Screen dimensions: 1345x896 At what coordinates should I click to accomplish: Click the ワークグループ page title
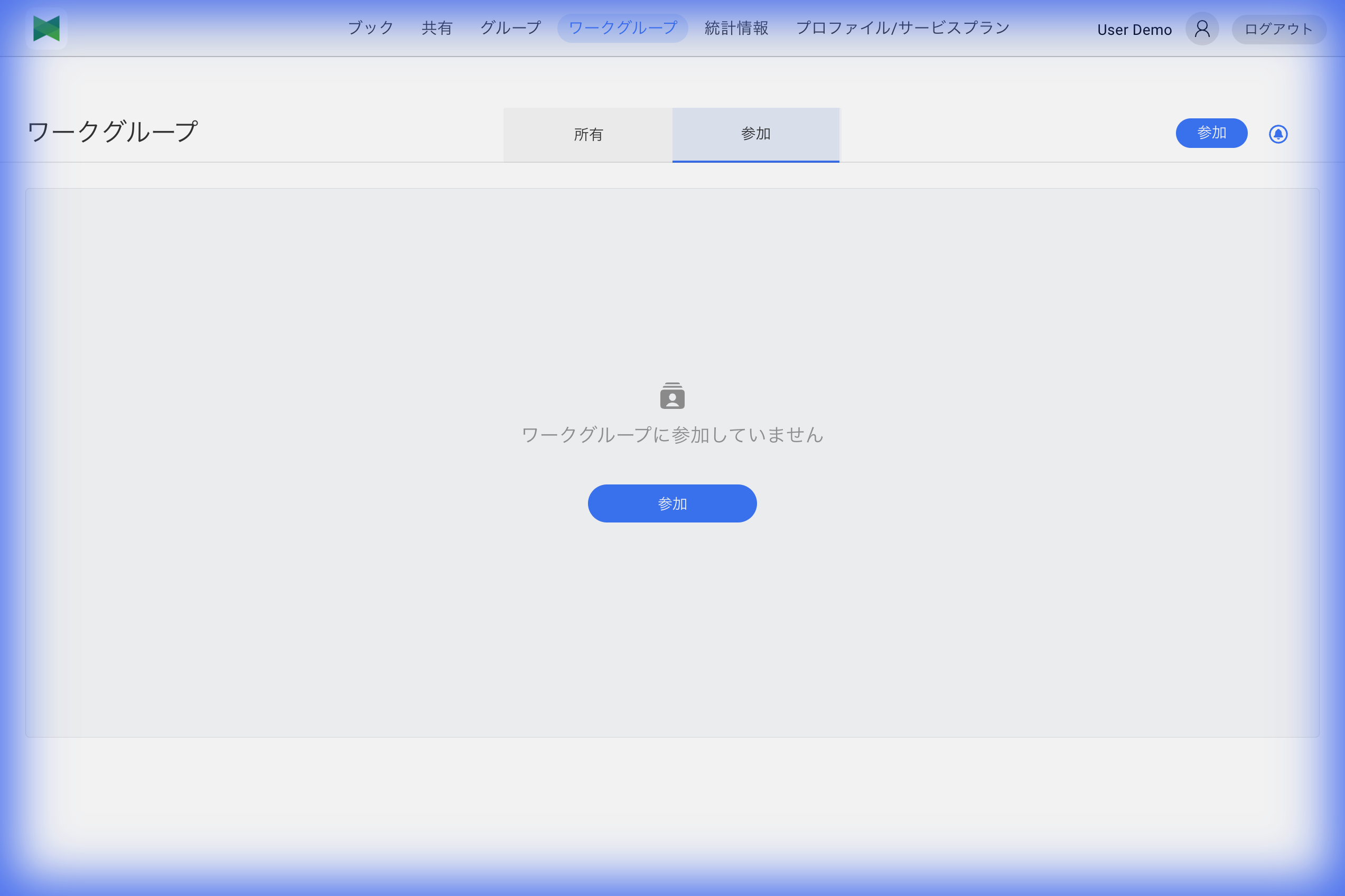(x=111, y=132)
